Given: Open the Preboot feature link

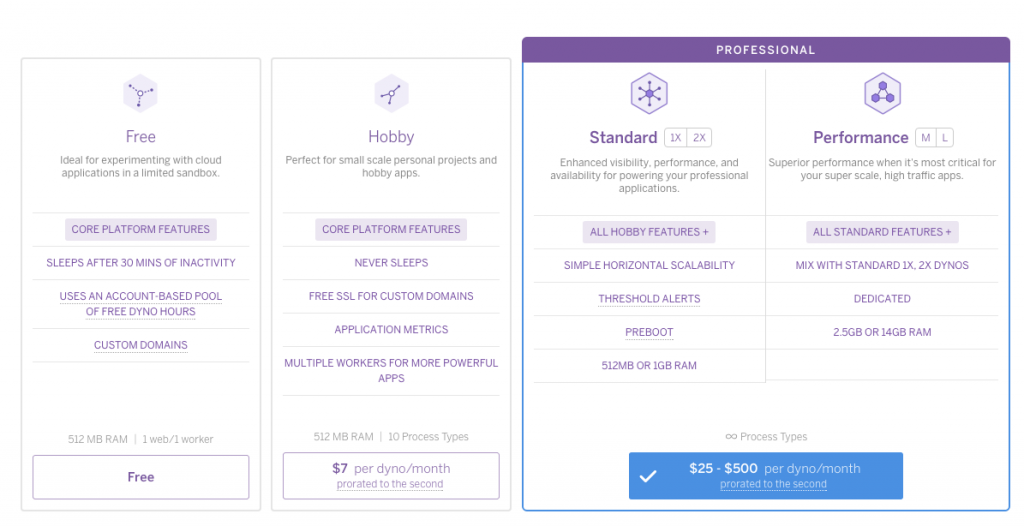Looking at the screenshot, I should [x=649, y=332].
